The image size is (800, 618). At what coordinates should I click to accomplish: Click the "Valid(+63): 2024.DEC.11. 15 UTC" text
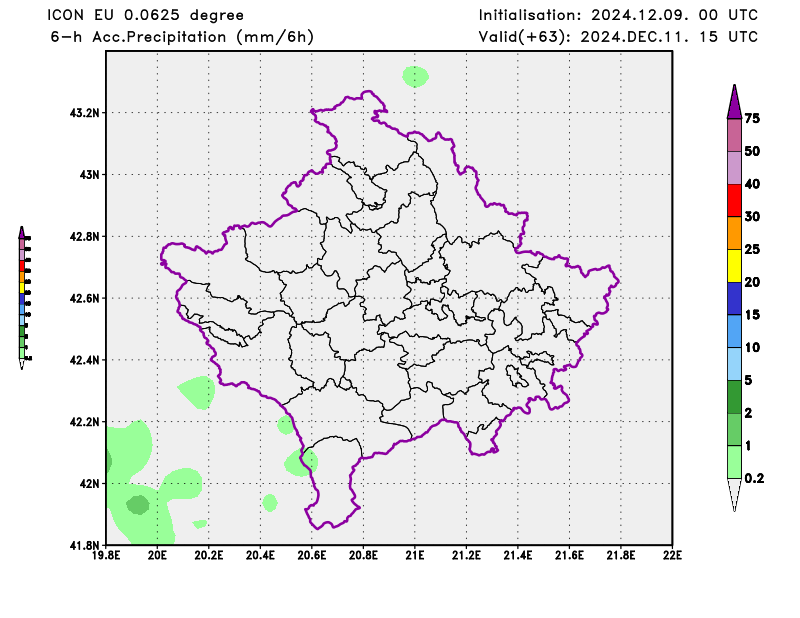(x=618, y=37)
